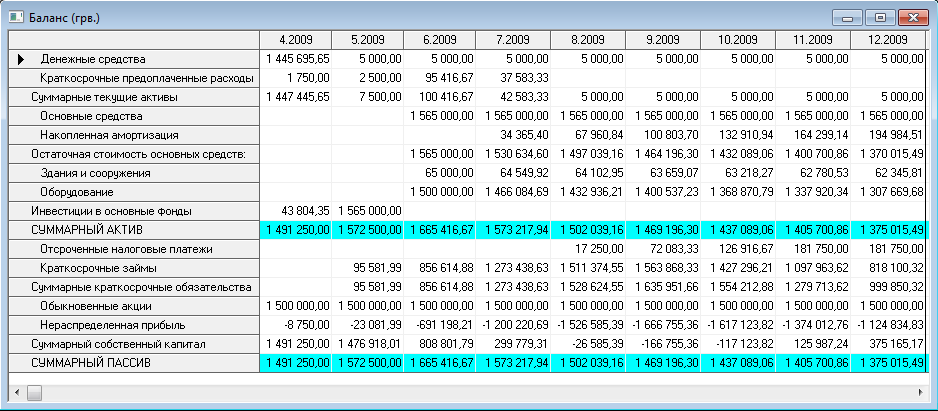Click the 17 250,00 deferred tax cell
Screen dimensions: 938x411
pyautogui.click(x=588, y=249)
